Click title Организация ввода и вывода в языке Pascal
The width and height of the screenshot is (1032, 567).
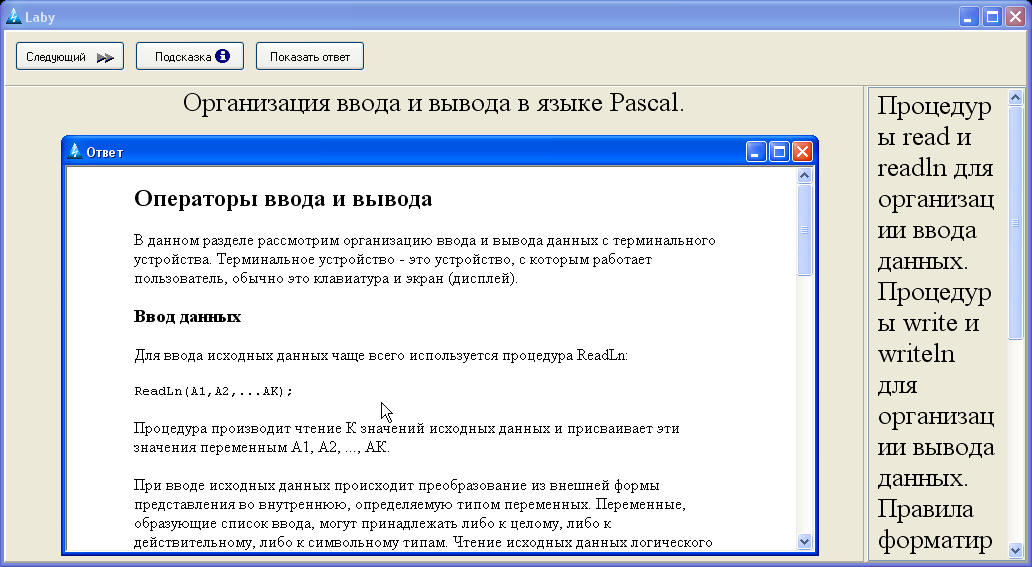(x=434, y=103)
